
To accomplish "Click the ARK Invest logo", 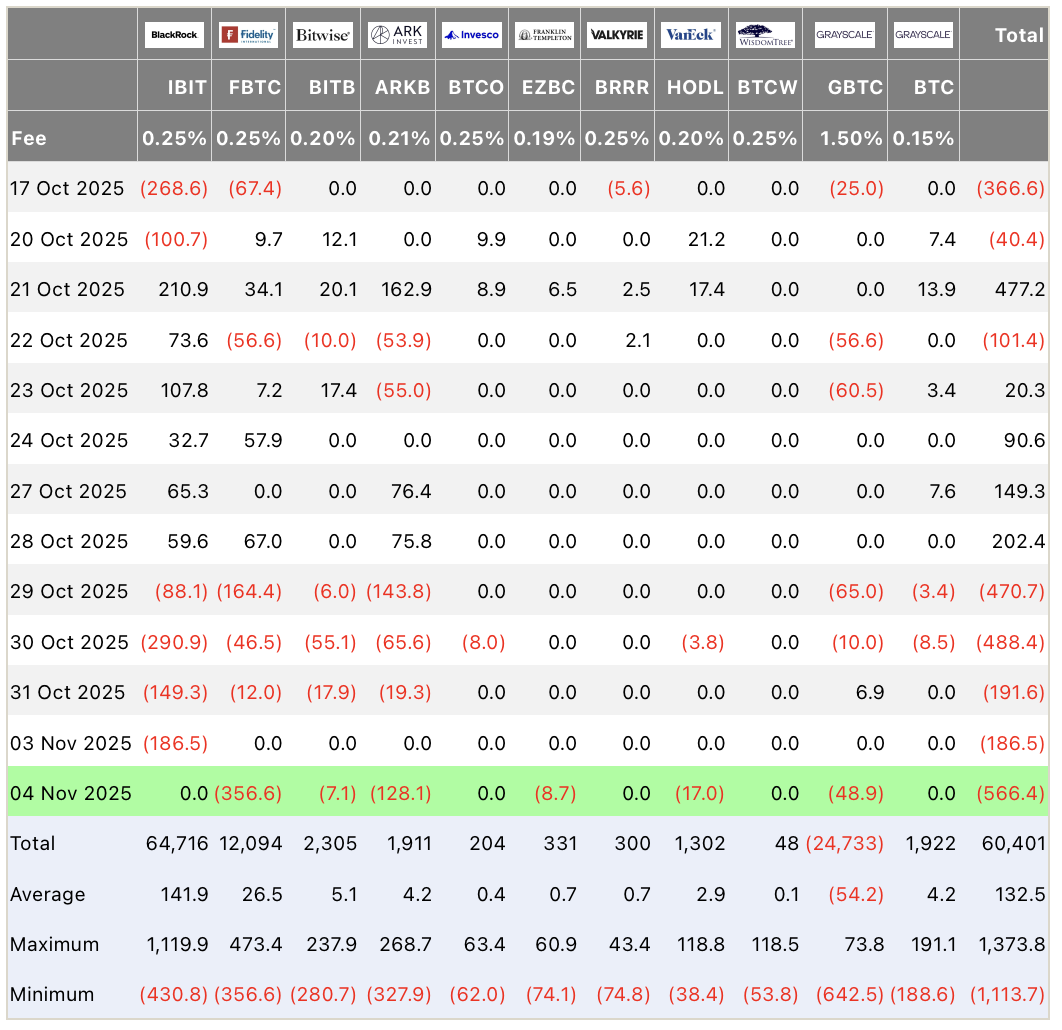I will [x=398, y=35].
